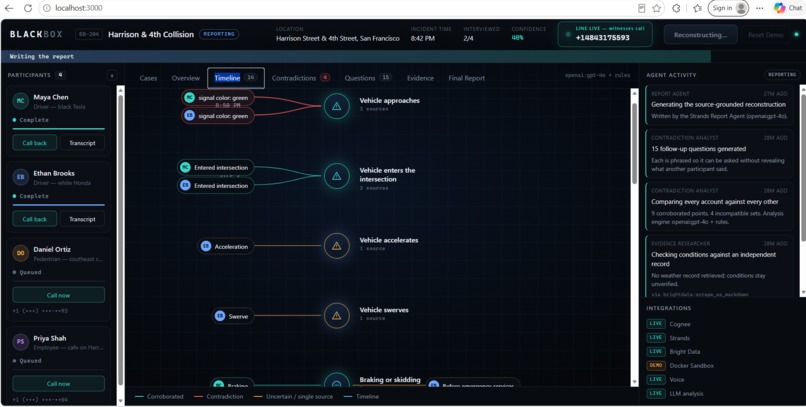View Maya Chen's Transcript
Viewport: 806px width, 407px height.
tap(82, 143)
